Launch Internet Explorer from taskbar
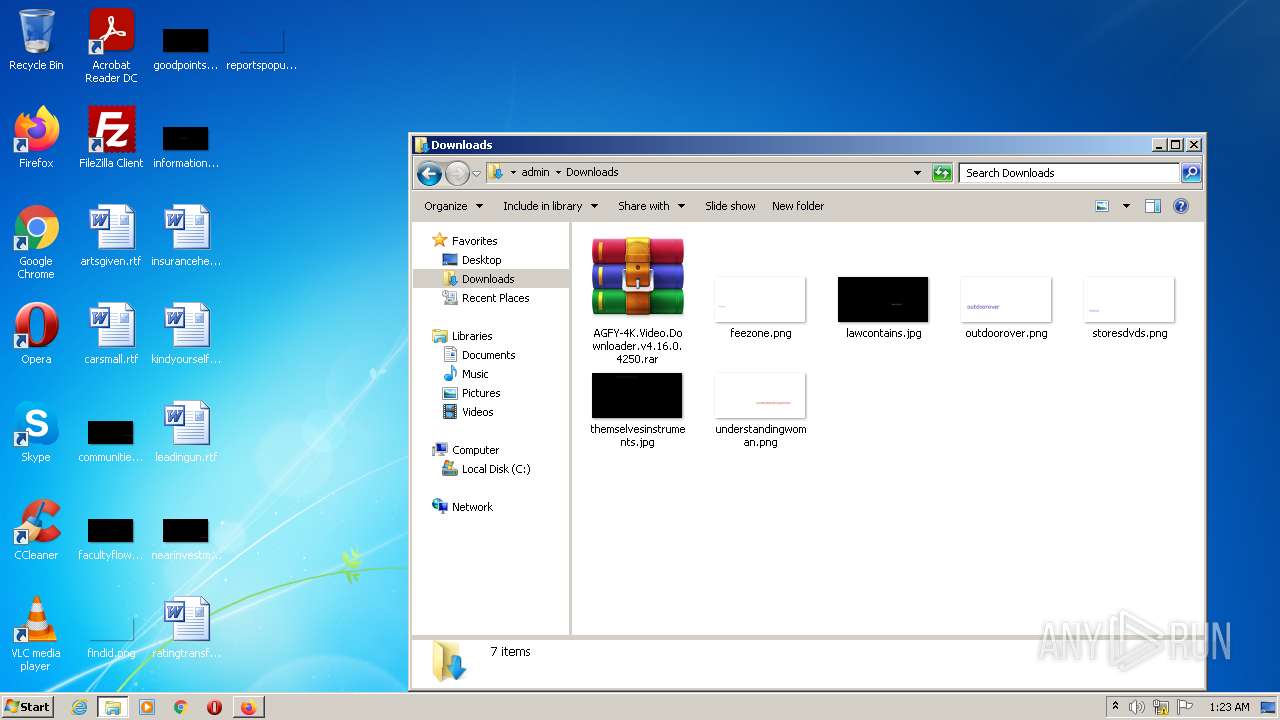 [x=79, y=707]
